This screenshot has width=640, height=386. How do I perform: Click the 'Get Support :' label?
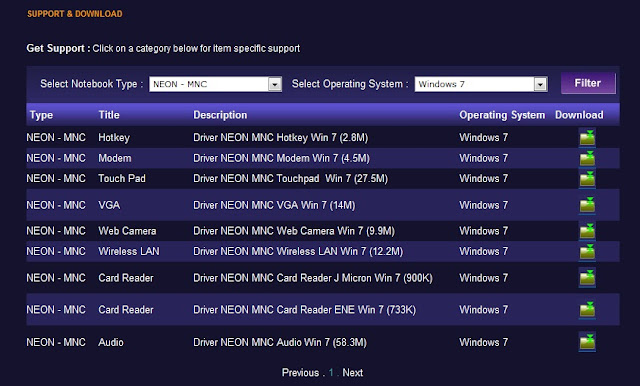click(x=58, y=48)
